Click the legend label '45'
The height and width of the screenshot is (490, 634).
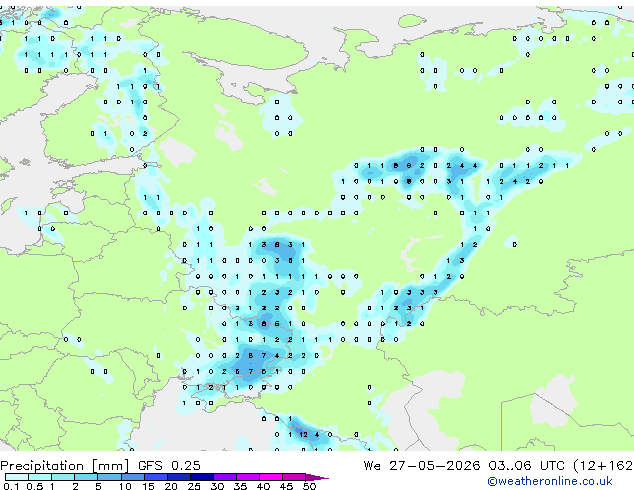286,486
